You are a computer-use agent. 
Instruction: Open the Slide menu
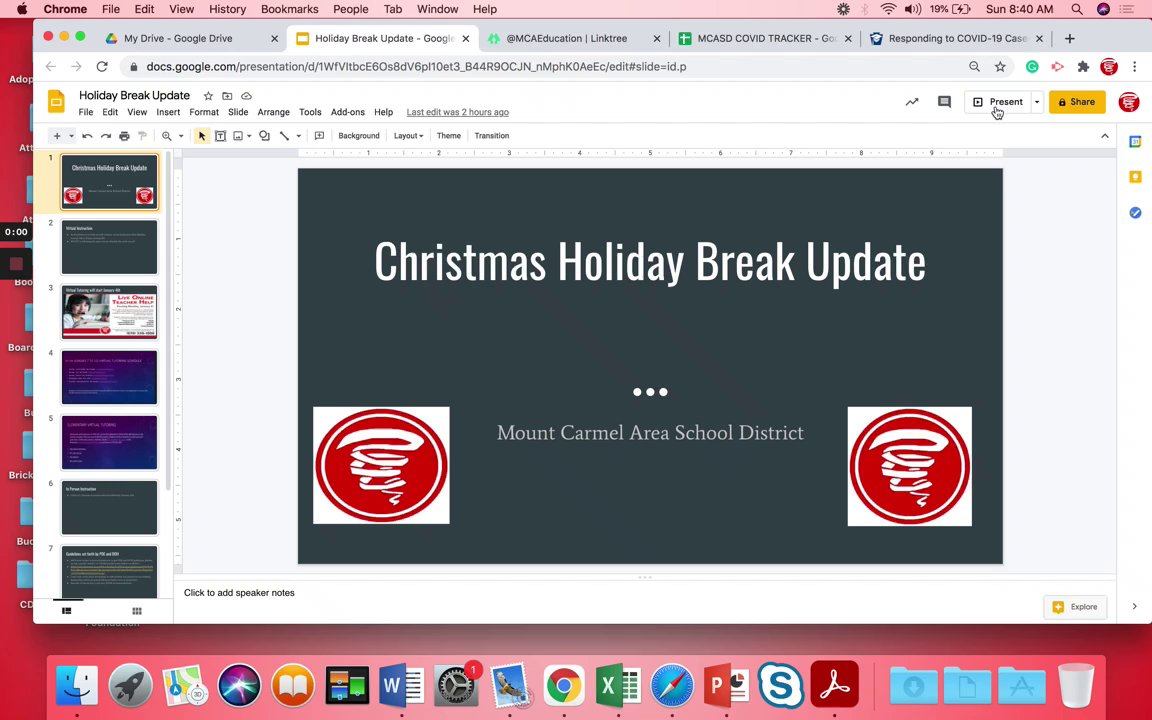click(238, 112)
